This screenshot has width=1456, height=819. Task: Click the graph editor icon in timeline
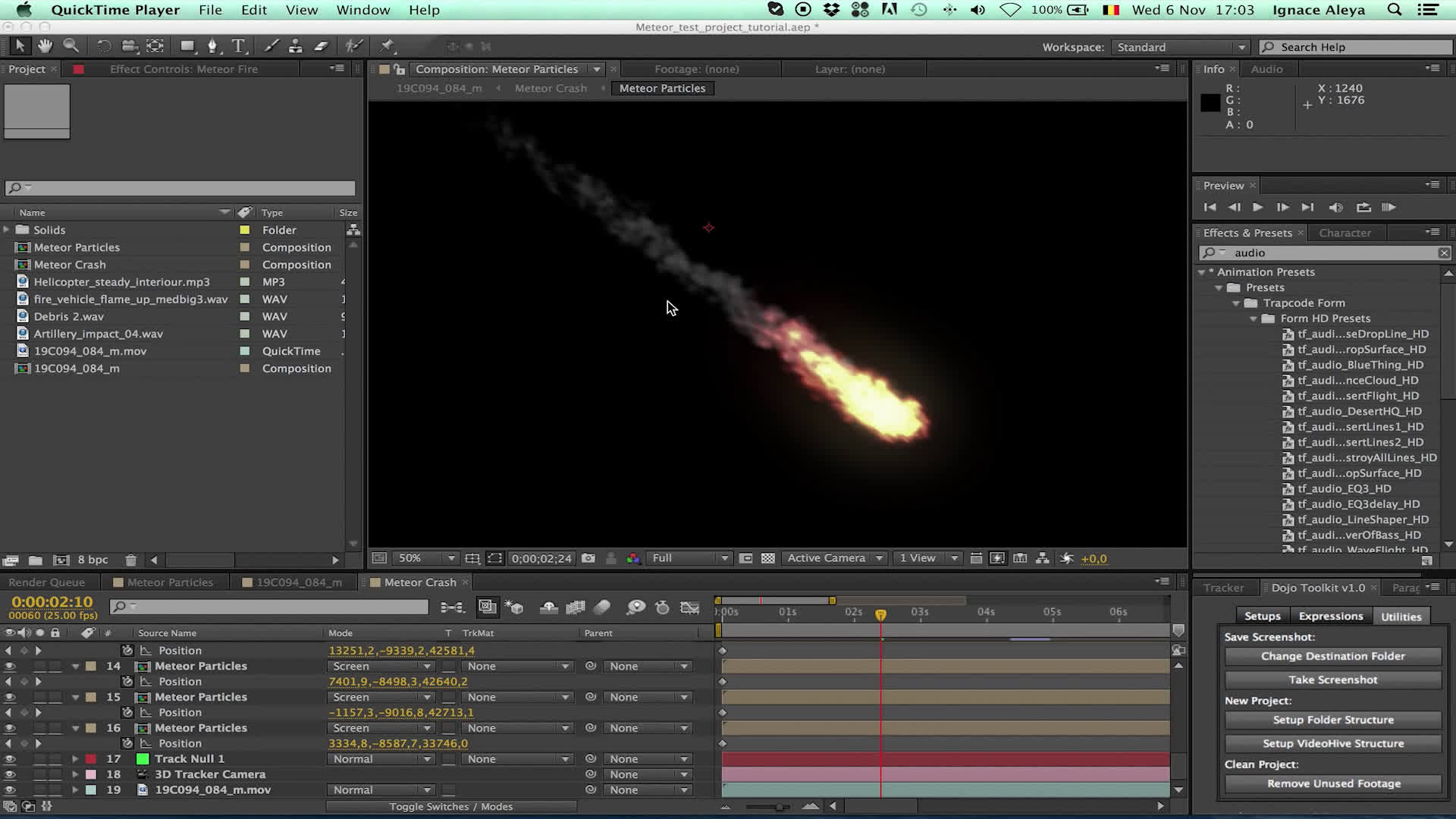pyautogui.click(x=689, y=607)
